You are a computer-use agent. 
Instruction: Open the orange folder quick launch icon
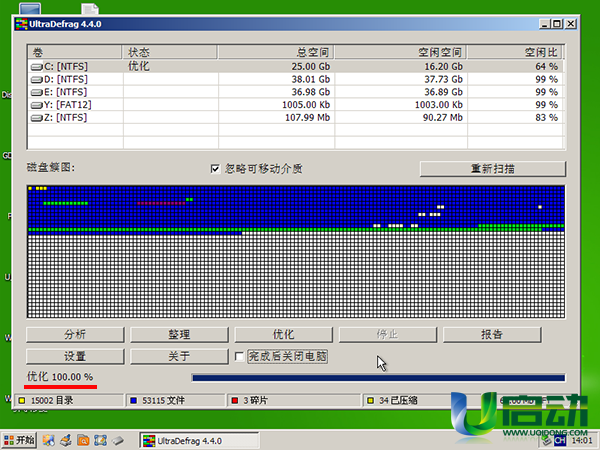(83, 440)
